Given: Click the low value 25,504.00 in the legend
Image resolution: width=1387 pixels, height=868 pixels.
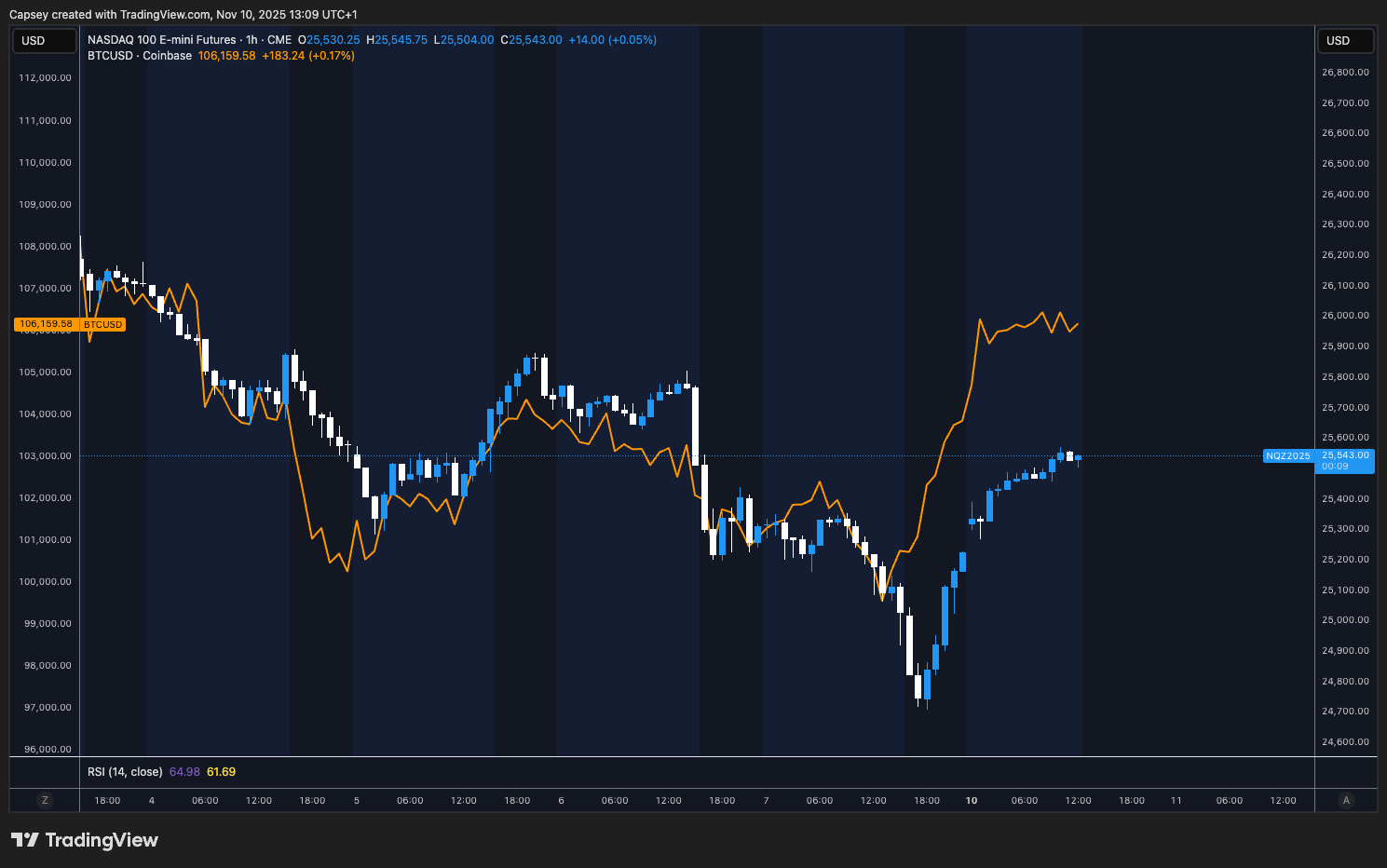Looking at the screenshot, I should [466, 40].
